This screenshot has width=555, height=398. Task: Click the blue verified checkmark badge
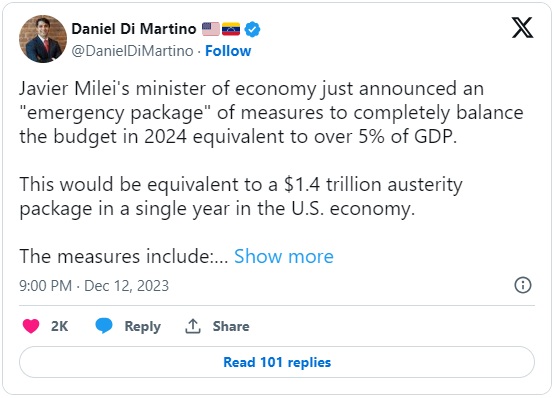(252, 29)
